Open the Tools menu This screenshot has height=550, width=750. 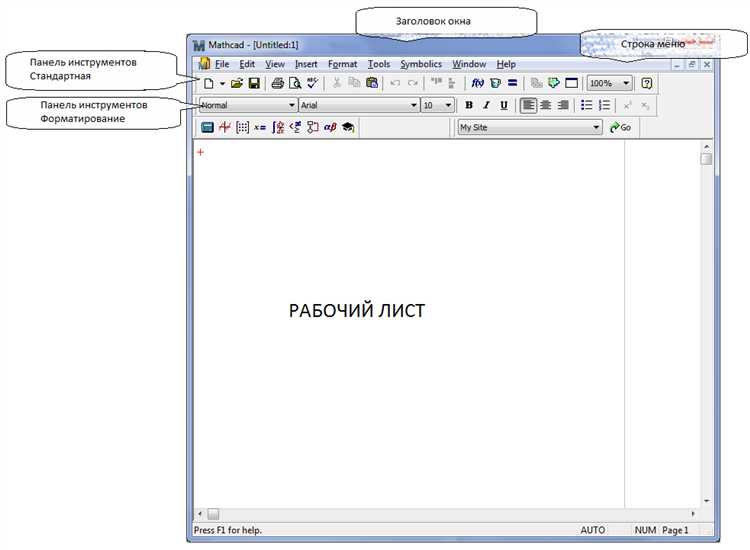click(x=379, y=64)
